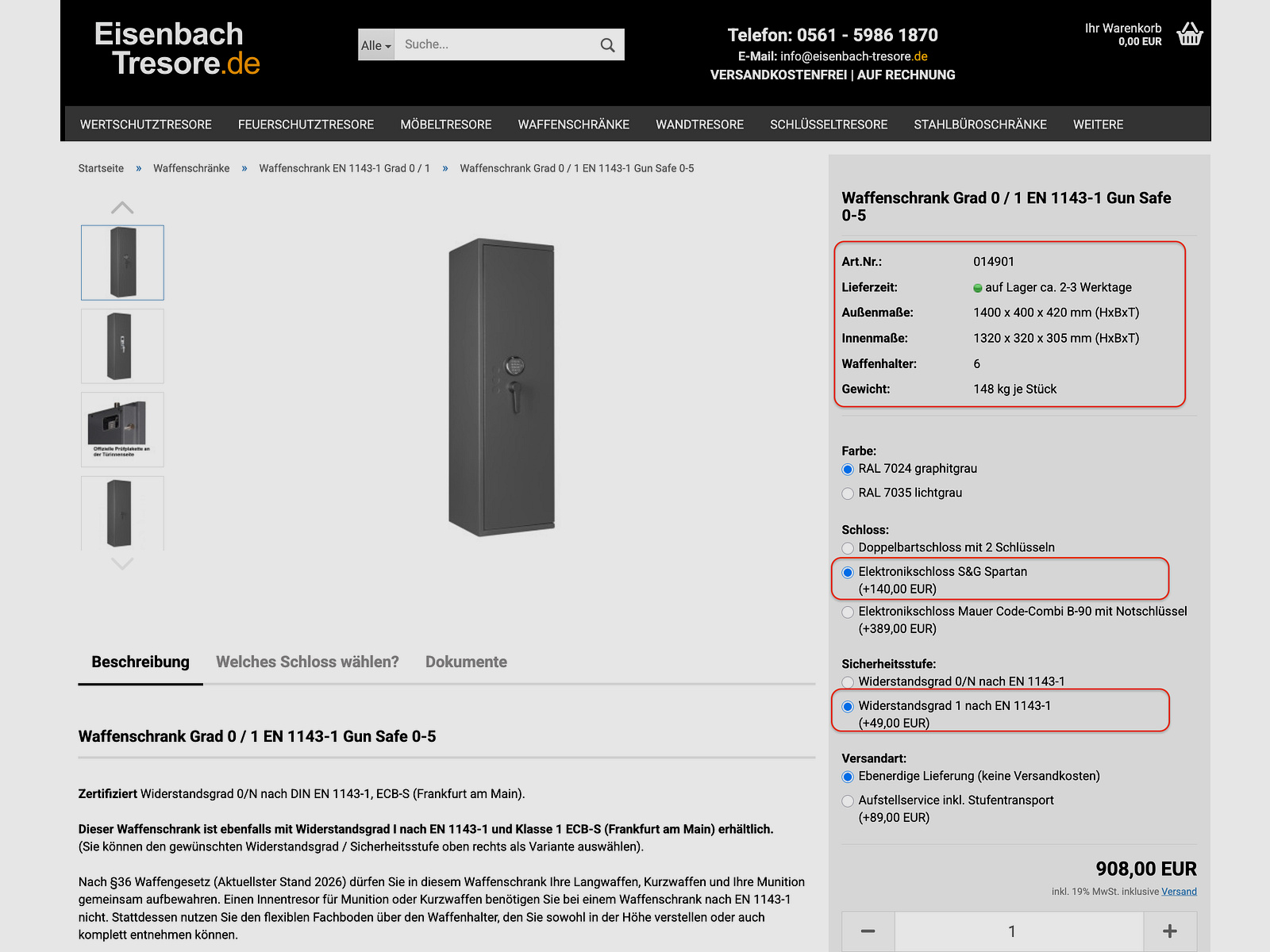Select the second safe thumbnail image
This screenshot has width=1270, height=952.
(122, 346)
